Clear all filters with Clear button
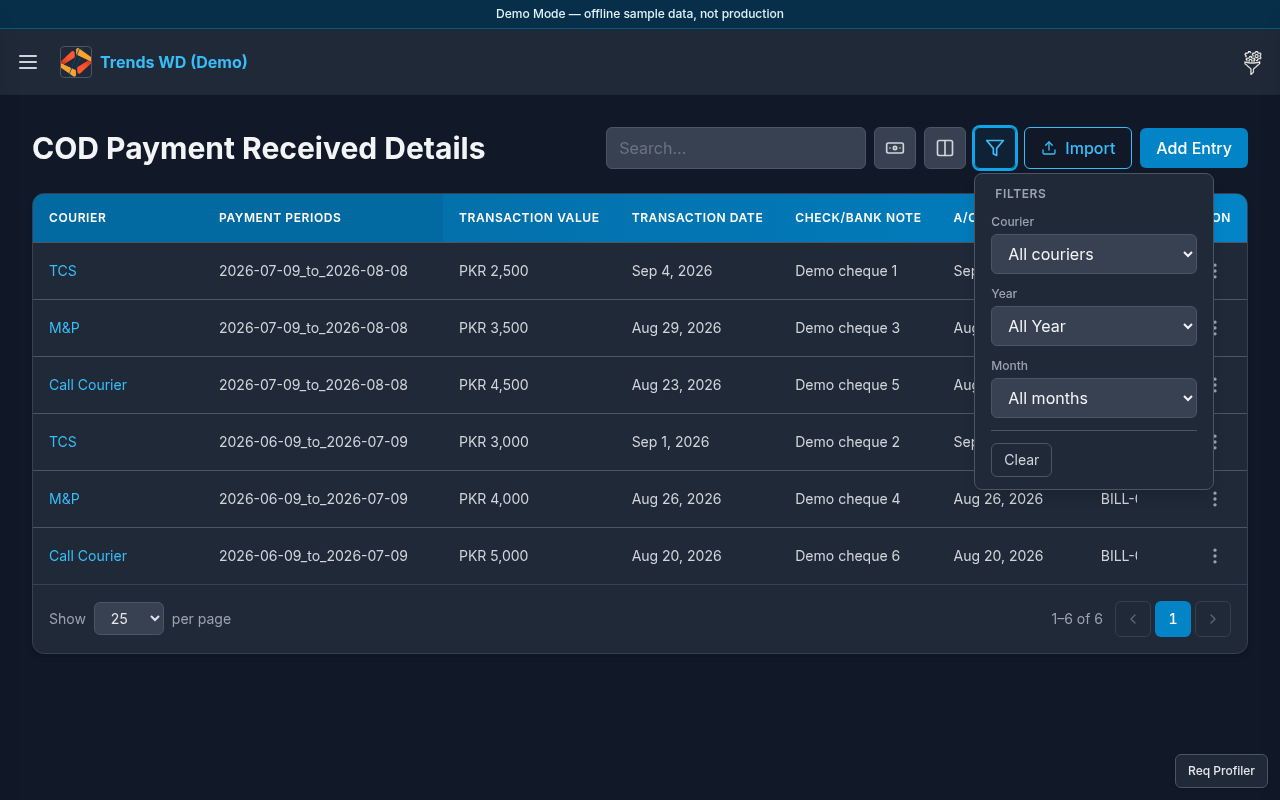 1021,460
